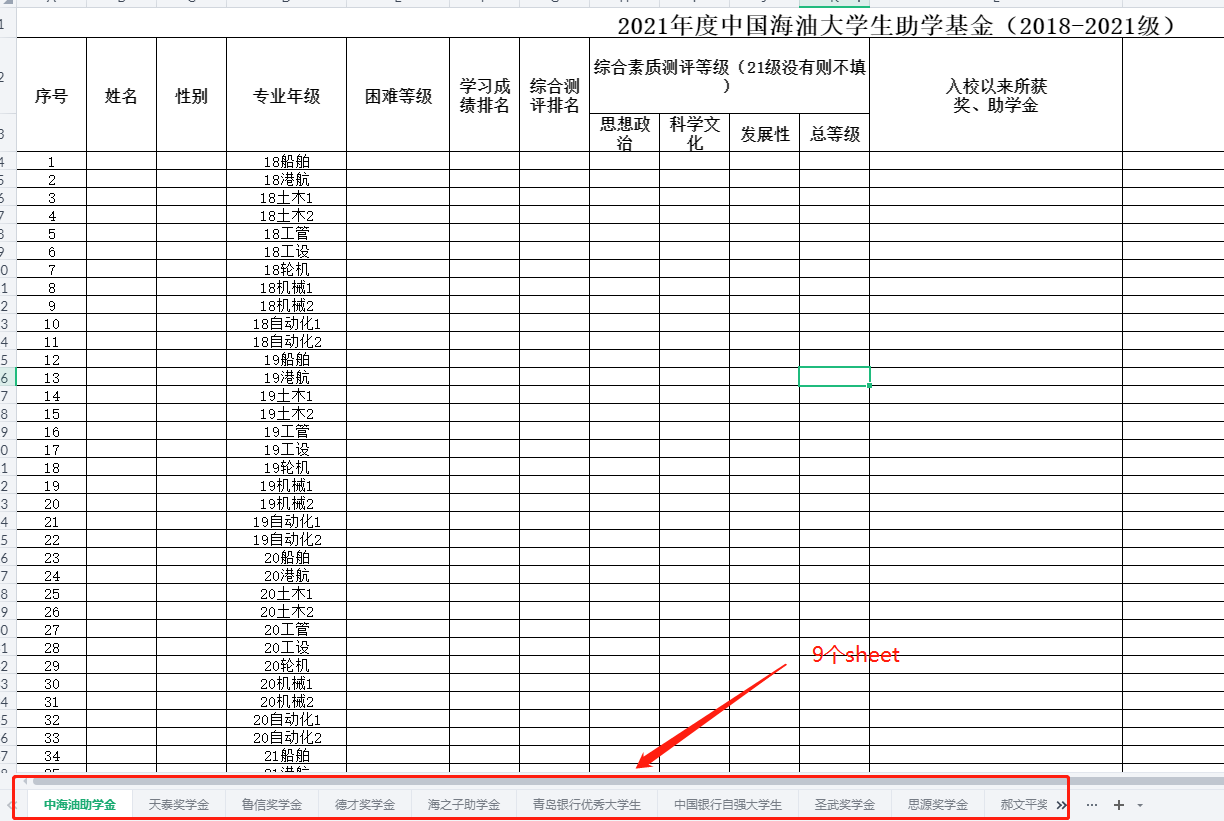Open dropdown arrow beside the add-sheet plus
The height and width of the screenshot is (821, 1224).
click(x=1140, y=805)
